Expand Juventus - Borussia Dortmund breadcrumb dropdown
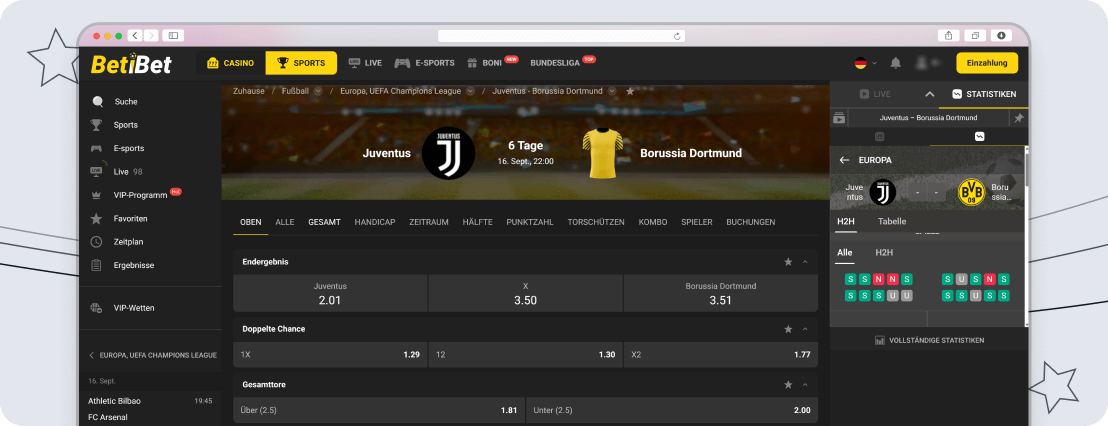Image resolution: width=1108 pixels, height=426 pixels. tap(612, 91)
